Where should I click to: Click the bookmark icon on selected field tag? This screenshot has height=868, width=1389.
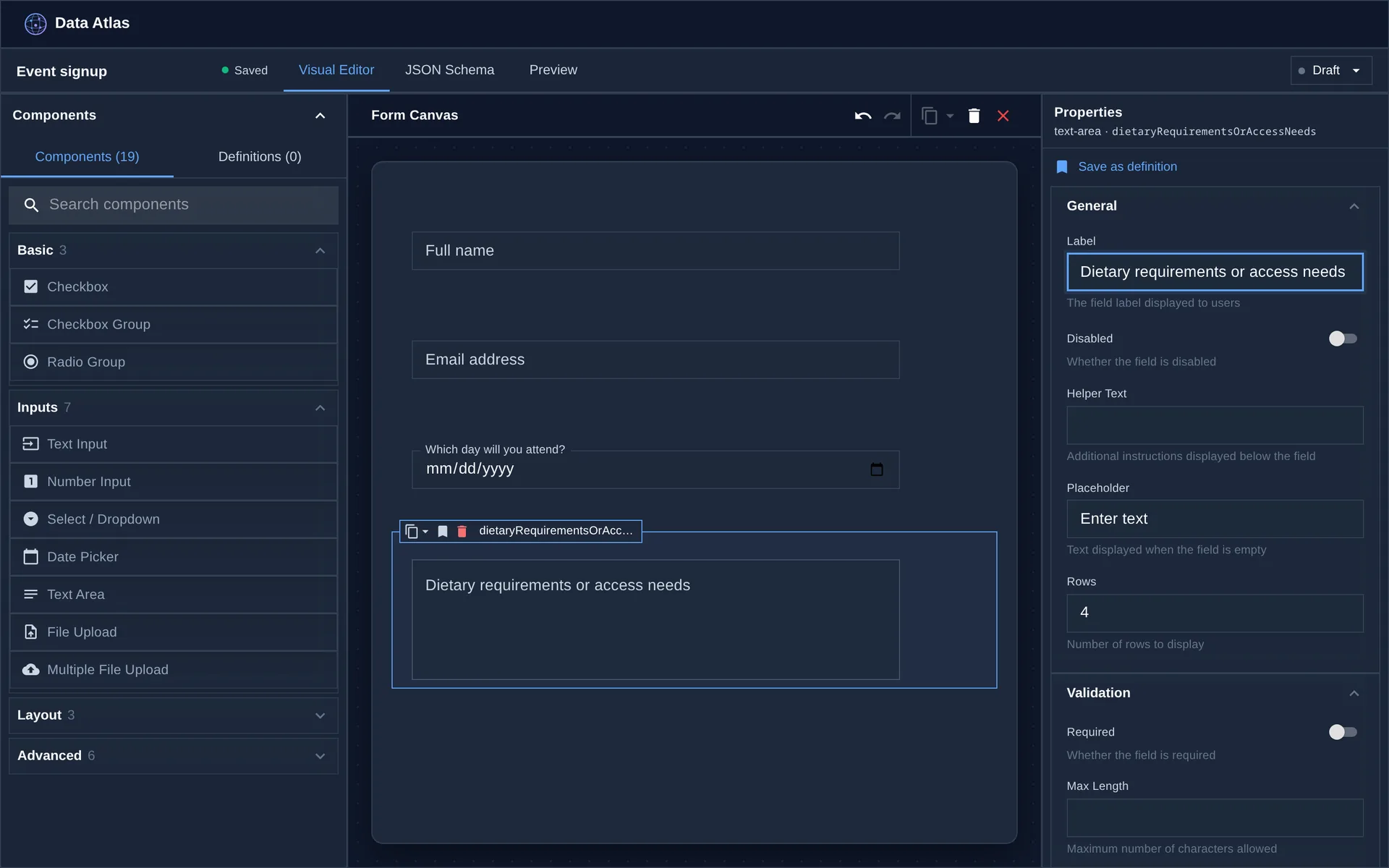click(x=443, y=532)
